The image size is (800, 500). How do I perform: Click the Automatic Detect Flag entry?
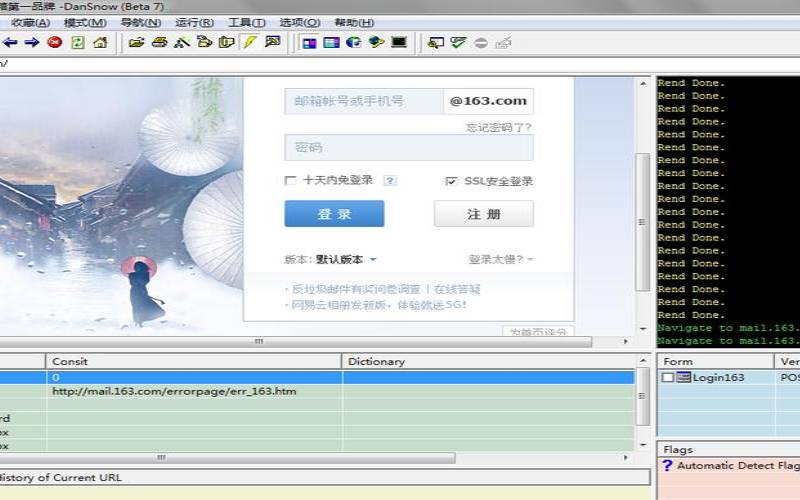[x=738, y=465]
